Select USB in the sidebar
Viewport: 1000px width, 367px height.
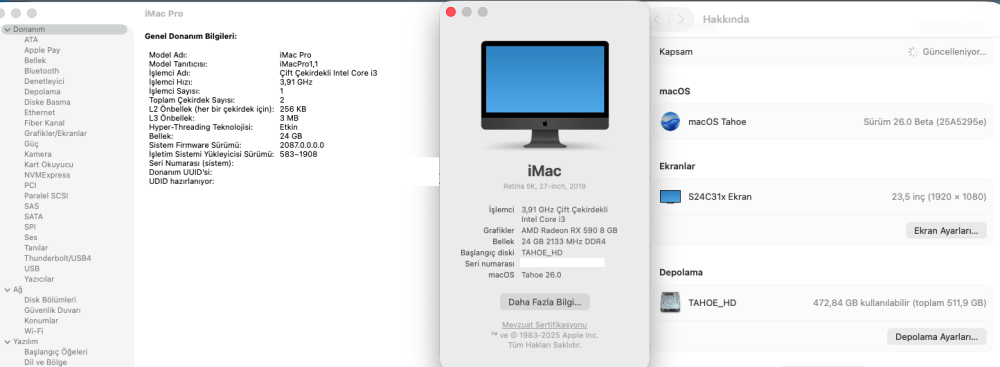pos(32,269)
